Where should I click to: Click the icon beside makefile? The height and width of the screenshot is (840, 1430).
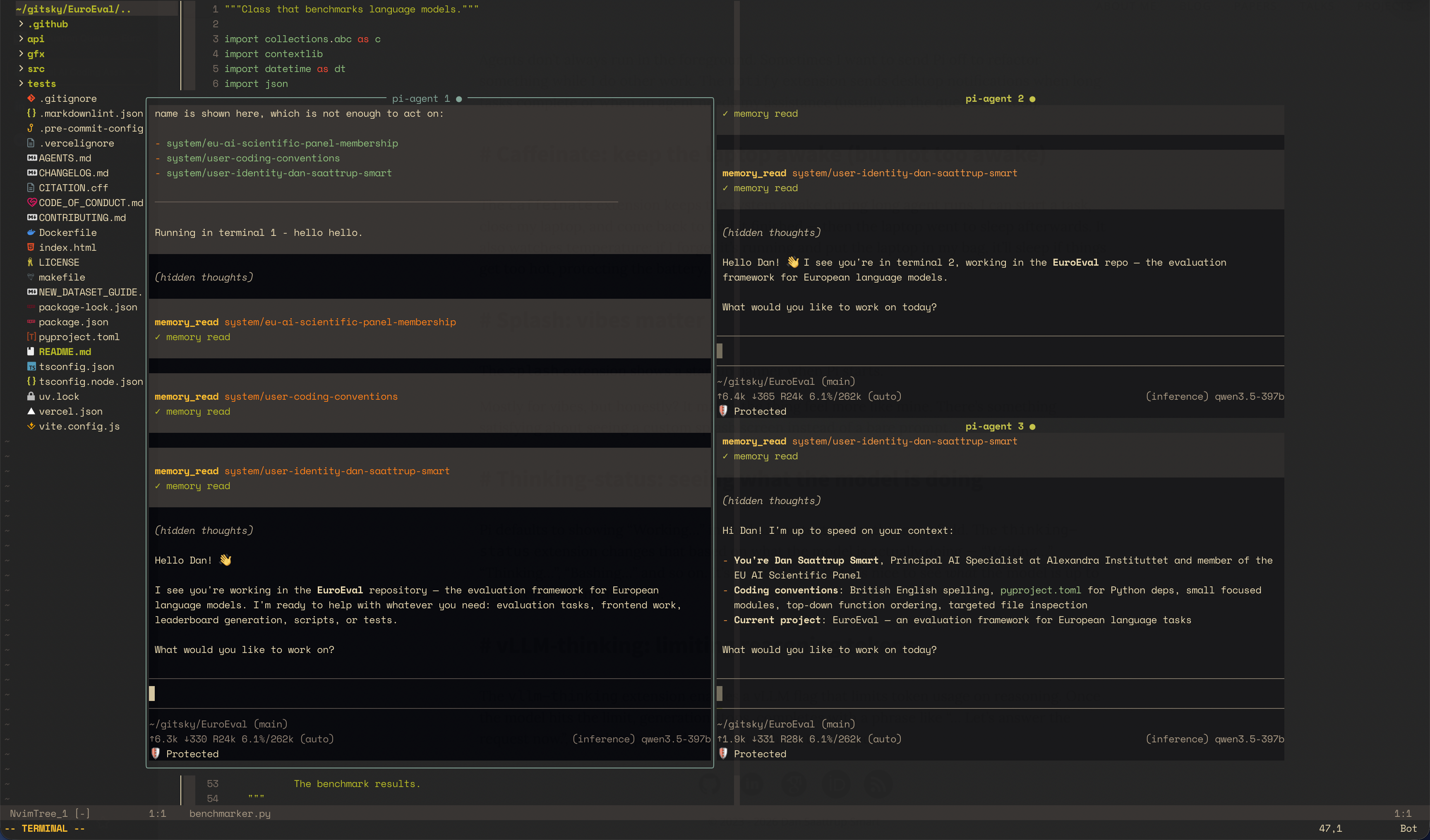[31, 277]
